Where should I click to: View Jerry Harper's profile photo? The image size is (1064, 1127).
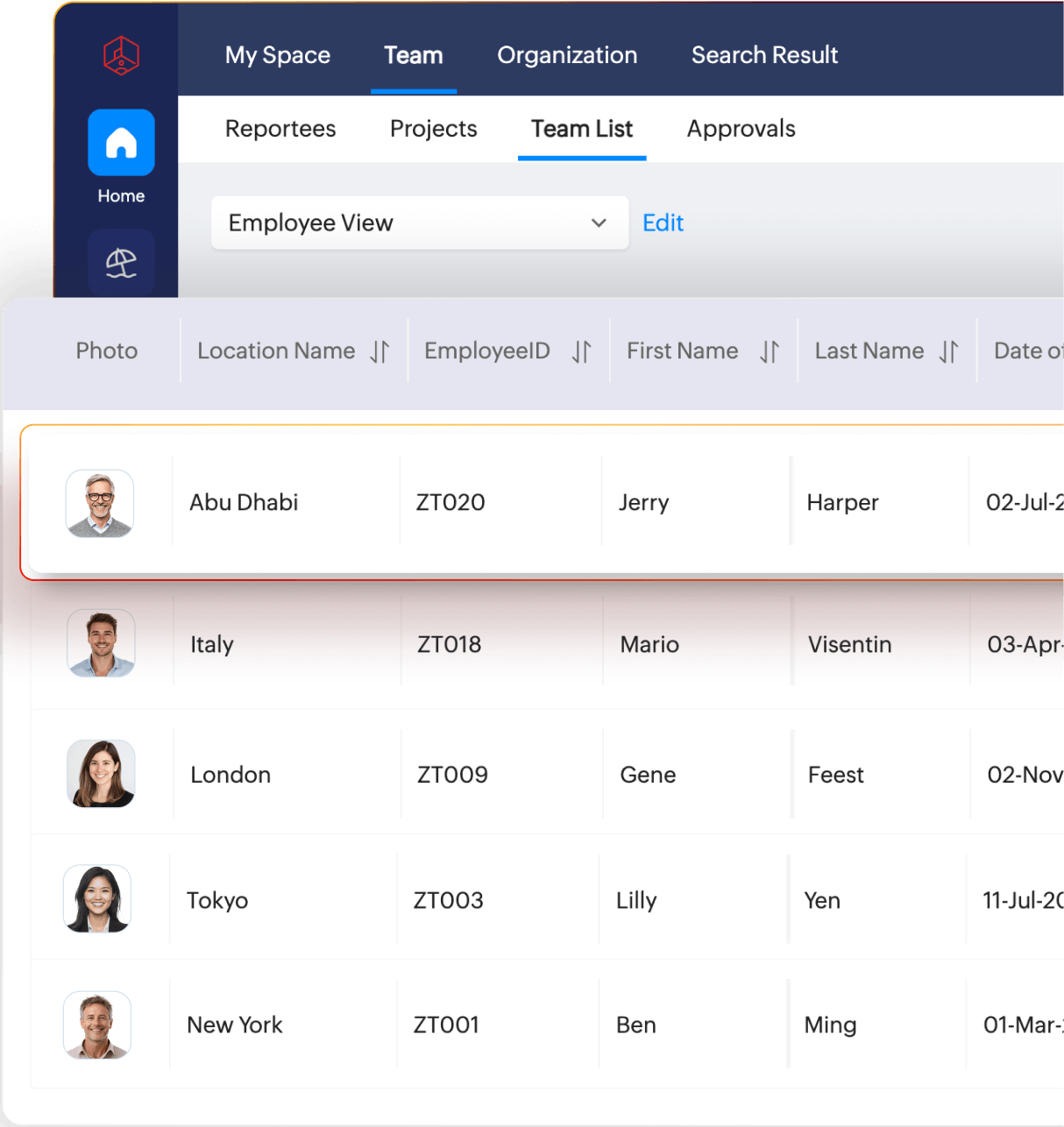pyautogui.click(x=100, y=504)
